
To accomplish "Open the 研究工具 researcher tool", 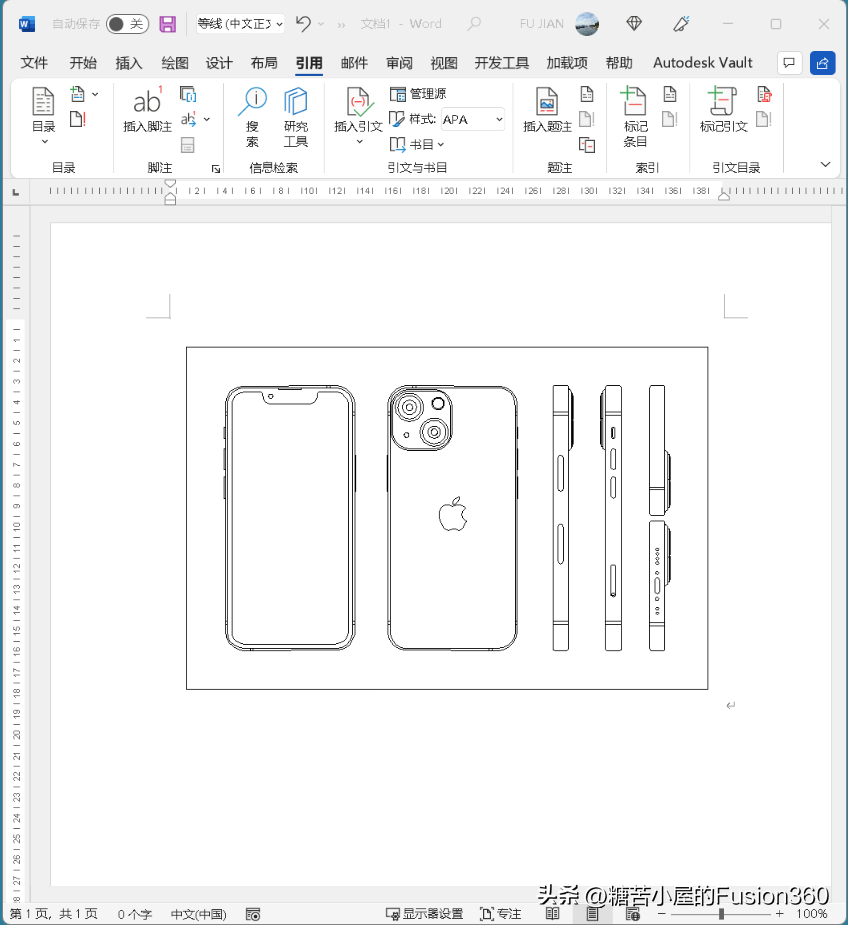I will [296, 117].
